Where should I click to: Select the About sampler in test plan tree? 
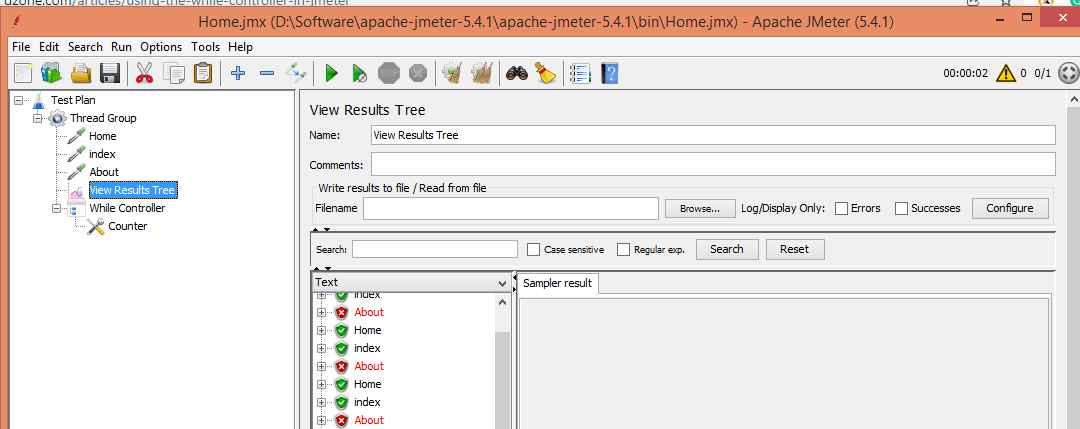[x=104, y=172]
